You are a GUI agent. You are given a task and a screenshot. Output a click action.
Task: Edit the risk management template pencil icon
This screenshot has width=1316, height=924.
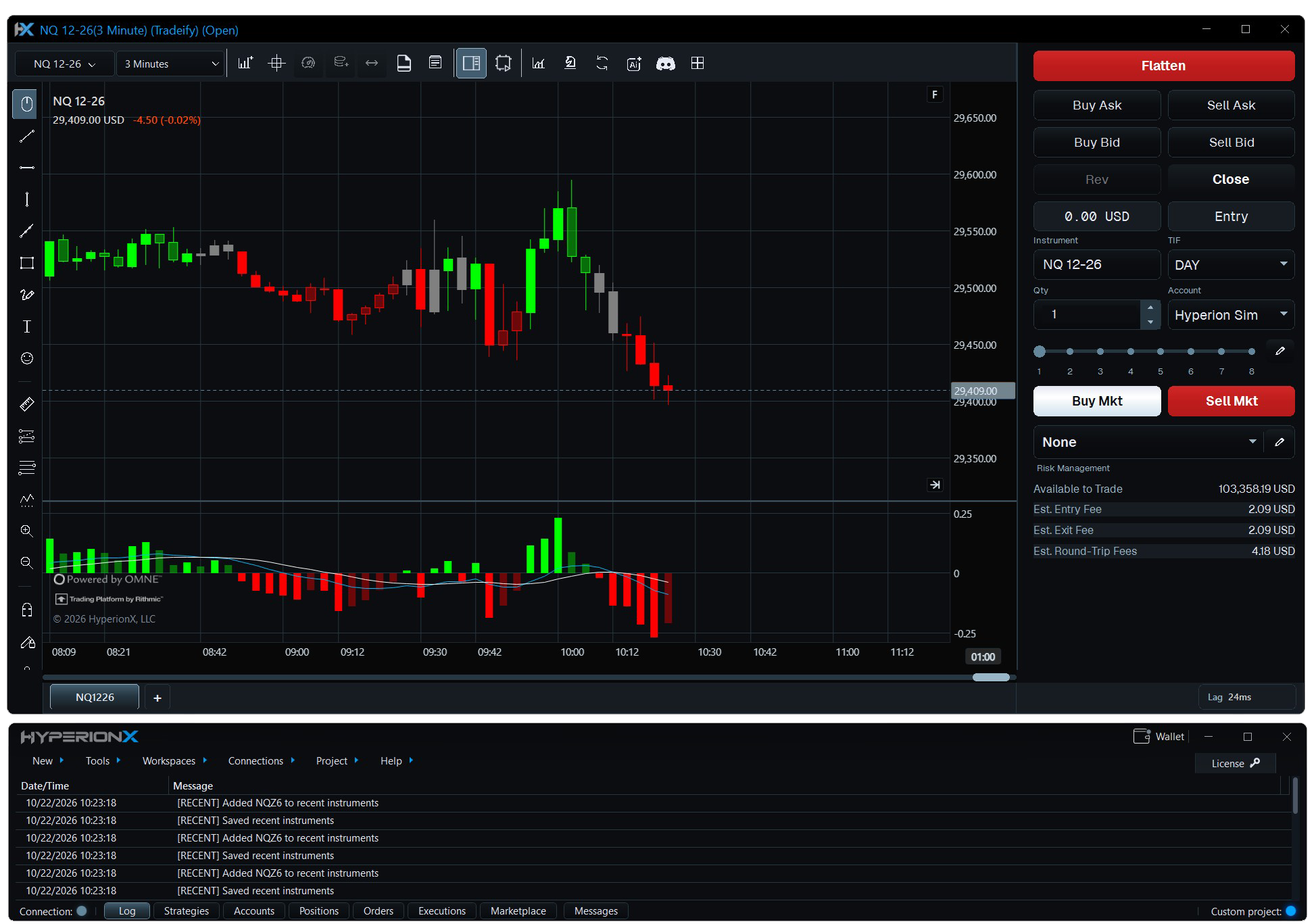coord(1280,442)
